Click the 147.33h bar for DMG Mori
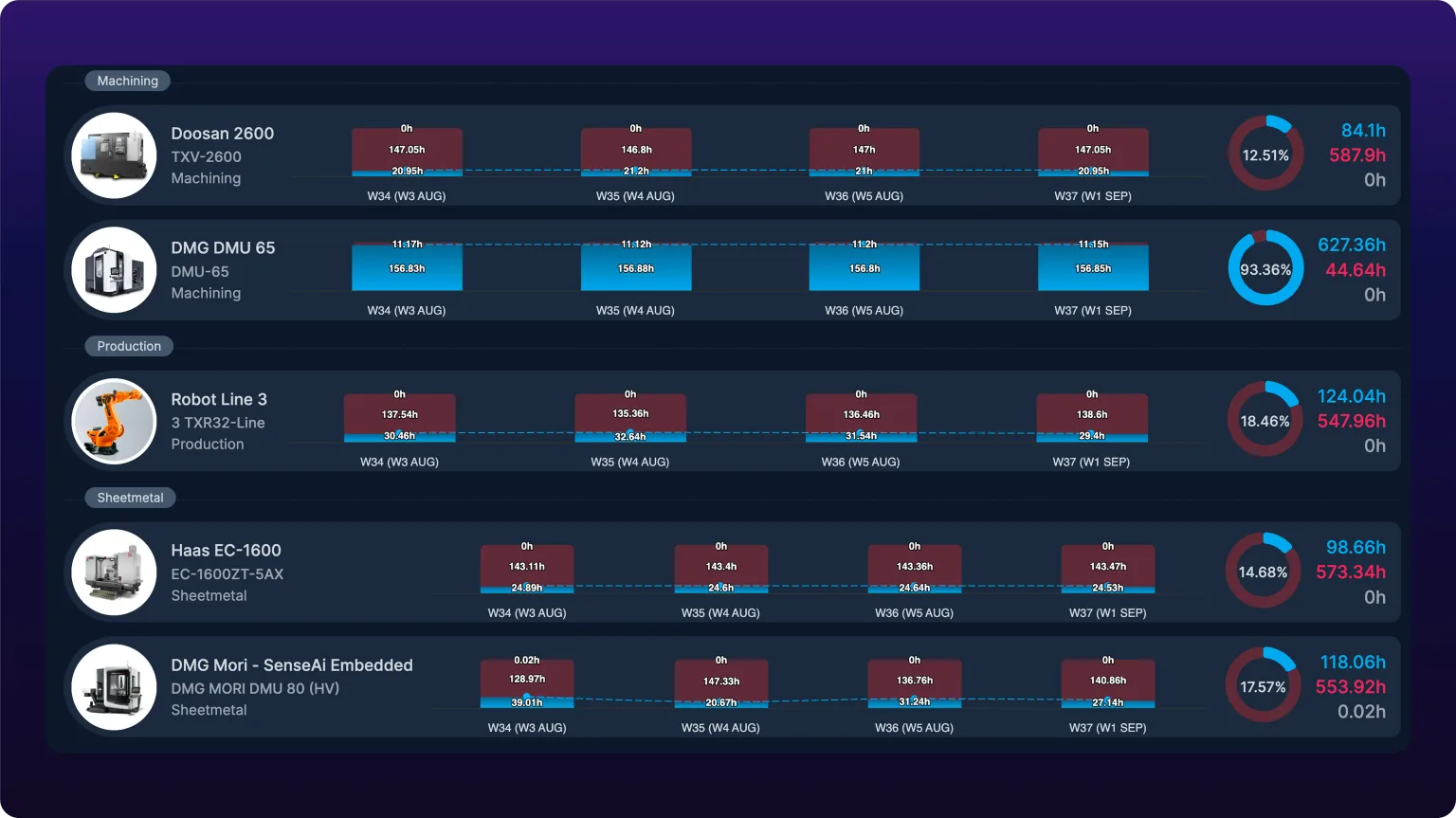This screenshot has width=1456, height=818. click(721, 682)
